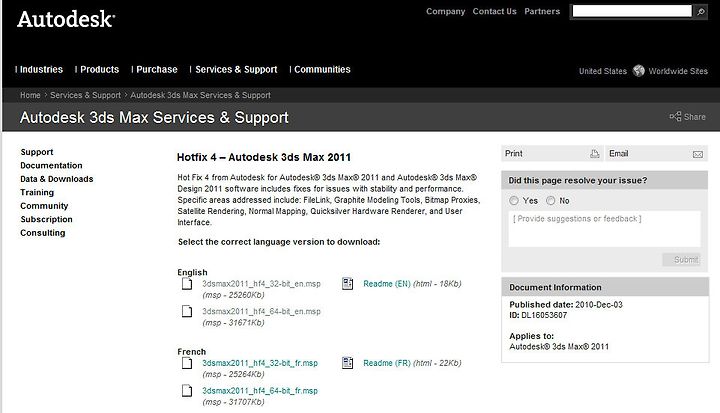
Task: Click file icon beside 3dsmax2011_hf4_32-bit_fr.msp
Action: pyautogui.click(x=187, y=363)
